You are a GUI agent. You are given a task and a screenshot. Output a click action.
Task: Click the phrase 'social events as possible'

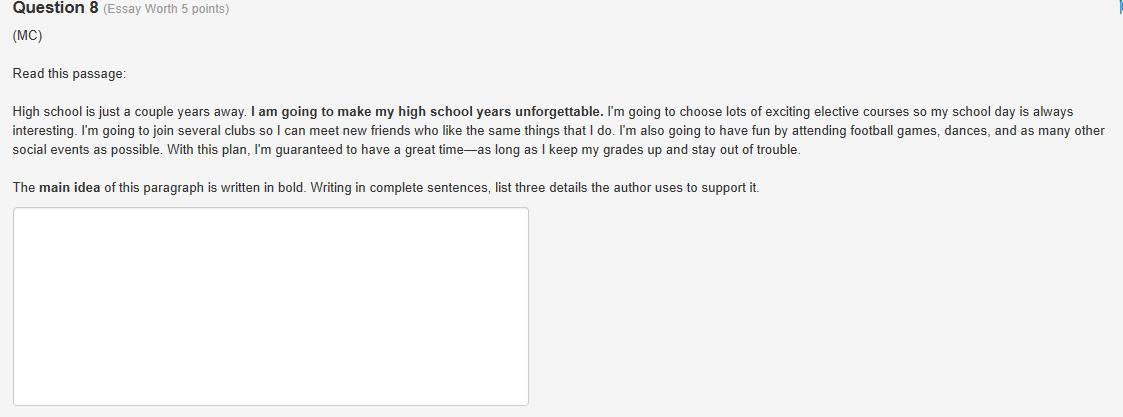click(81, 150)
